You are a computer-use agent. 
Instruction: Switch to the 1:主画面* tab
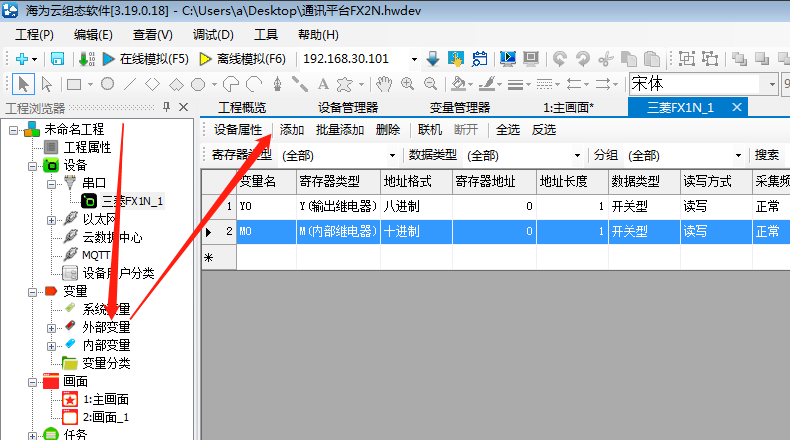[x=568, y=107]
